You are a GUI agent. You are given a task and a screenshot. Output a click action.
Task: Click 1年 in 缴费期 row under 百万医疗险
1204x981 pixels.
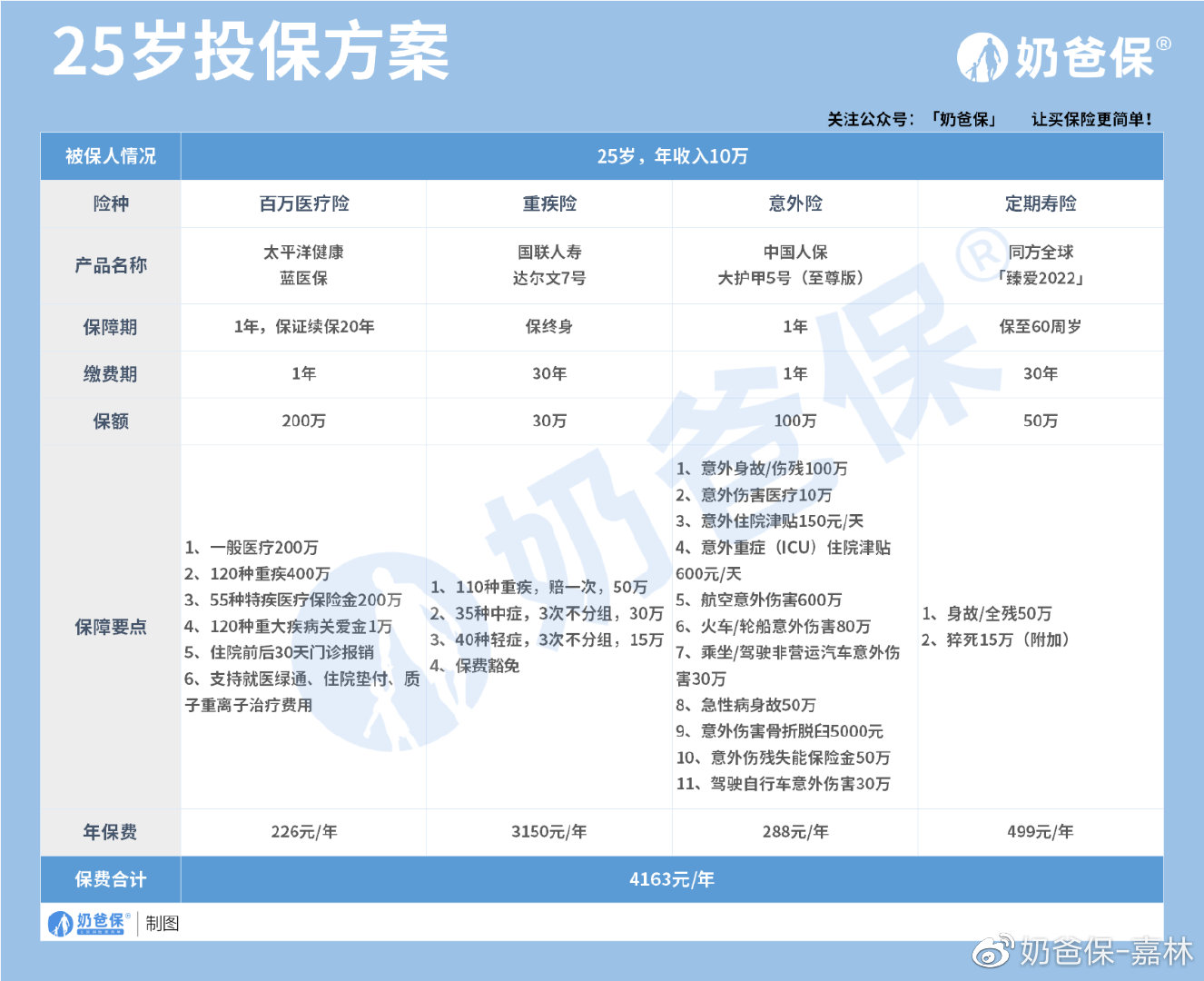(x=304, y=374)
